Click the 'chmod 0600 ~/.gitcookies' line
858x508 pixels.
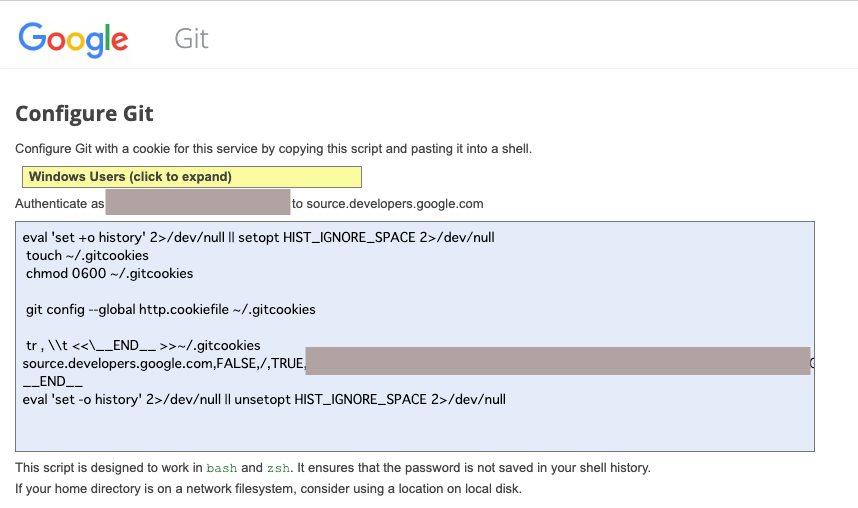point(109,273)
